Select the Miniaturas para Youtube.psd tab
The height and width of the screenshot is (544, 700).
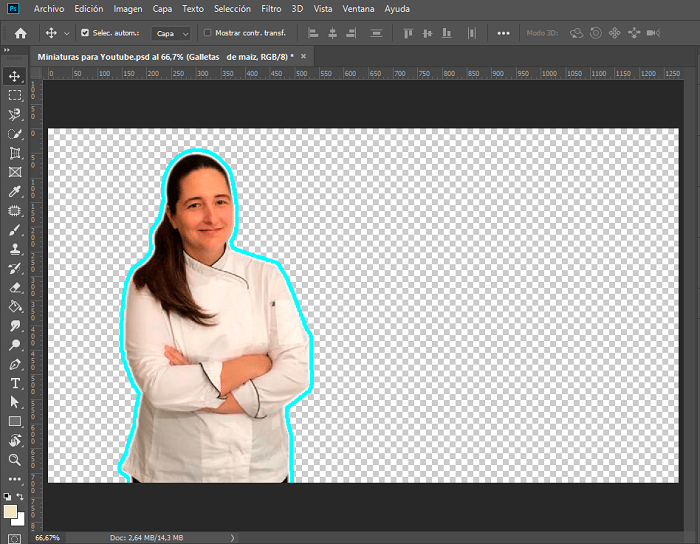coord(166,57)
